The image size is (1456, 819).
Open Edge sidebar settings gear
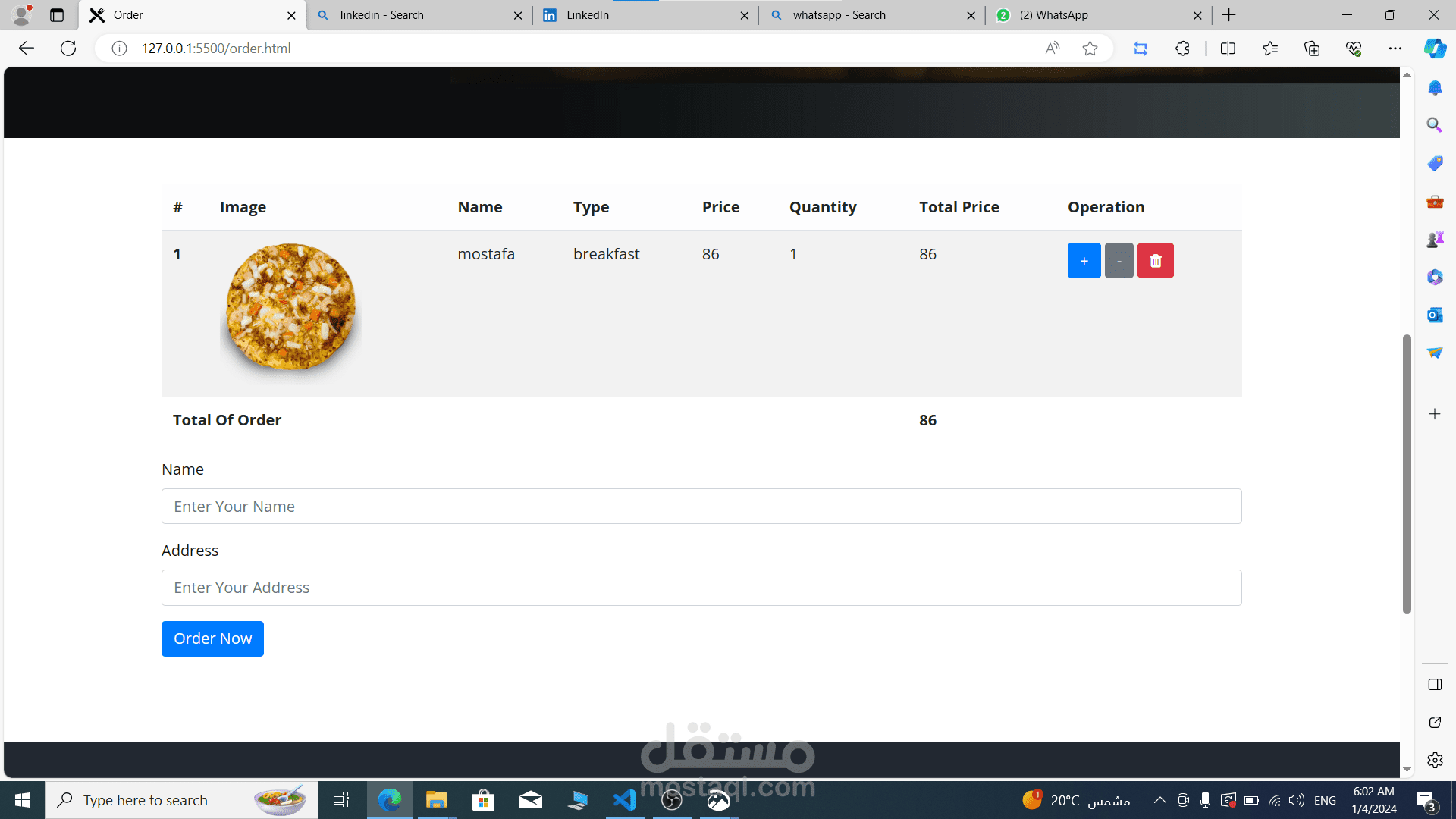point(1434,760)
